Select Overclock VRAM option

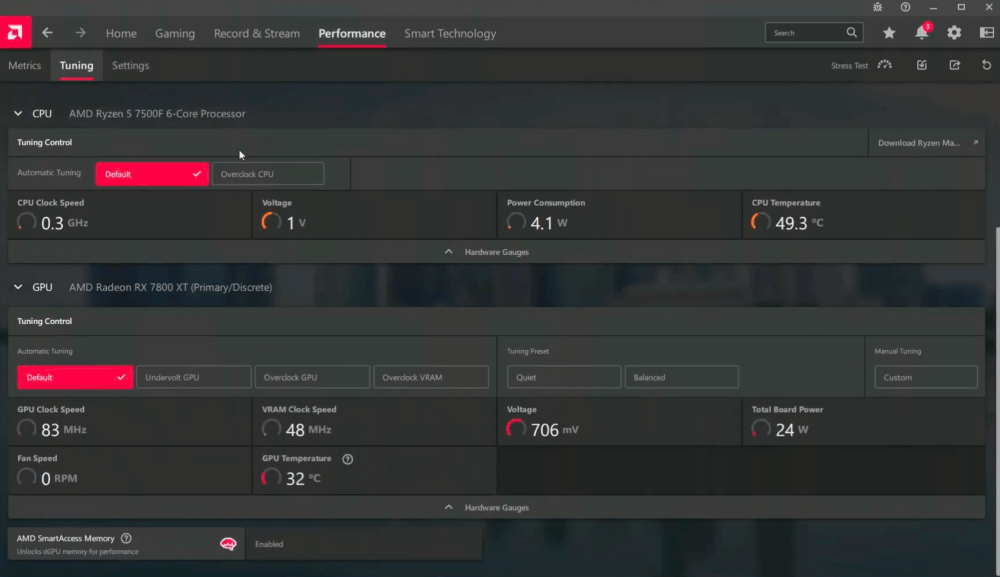[x=431, y=377]
